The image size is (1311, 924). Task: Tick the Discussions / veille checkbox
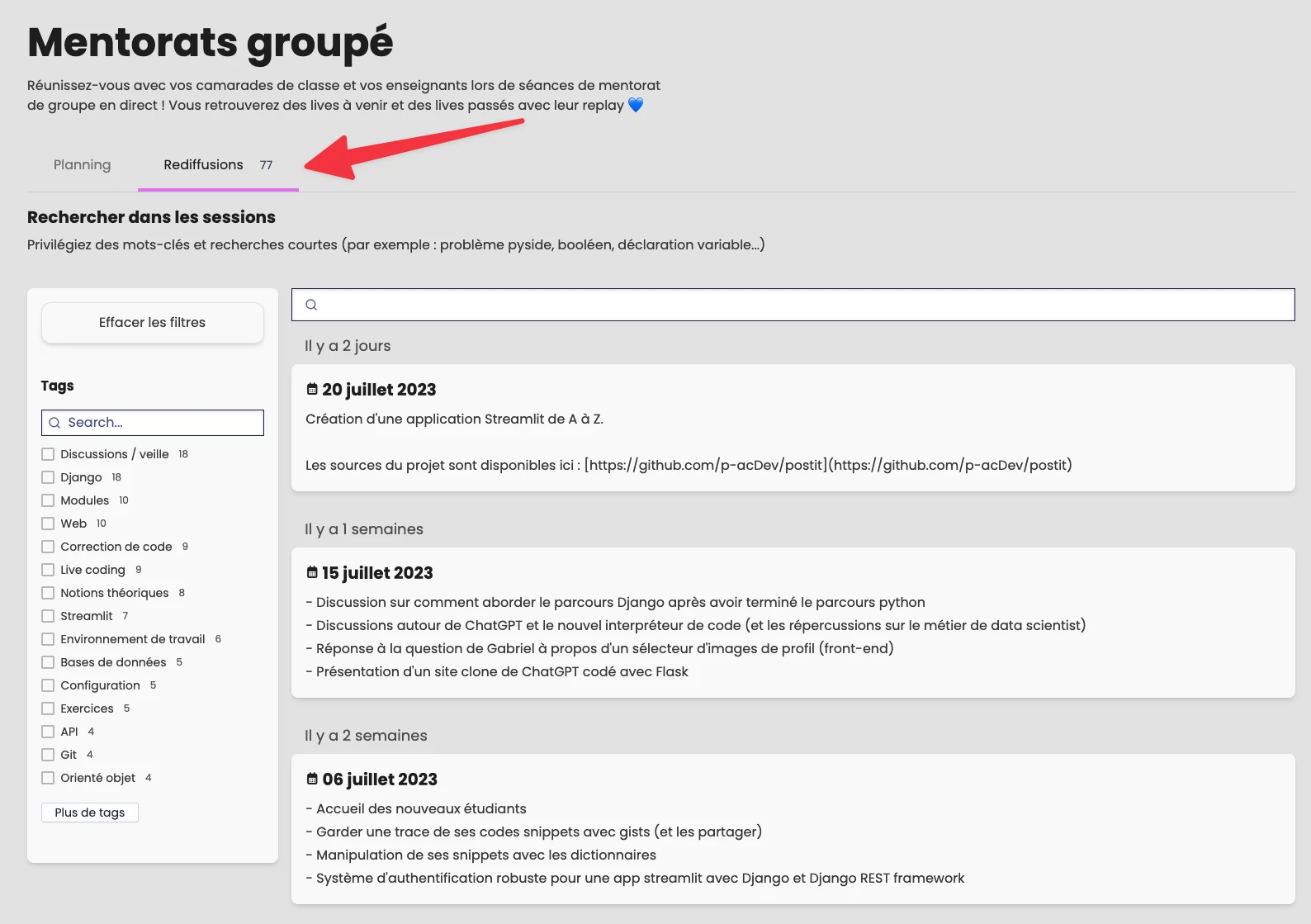point(48,454)
